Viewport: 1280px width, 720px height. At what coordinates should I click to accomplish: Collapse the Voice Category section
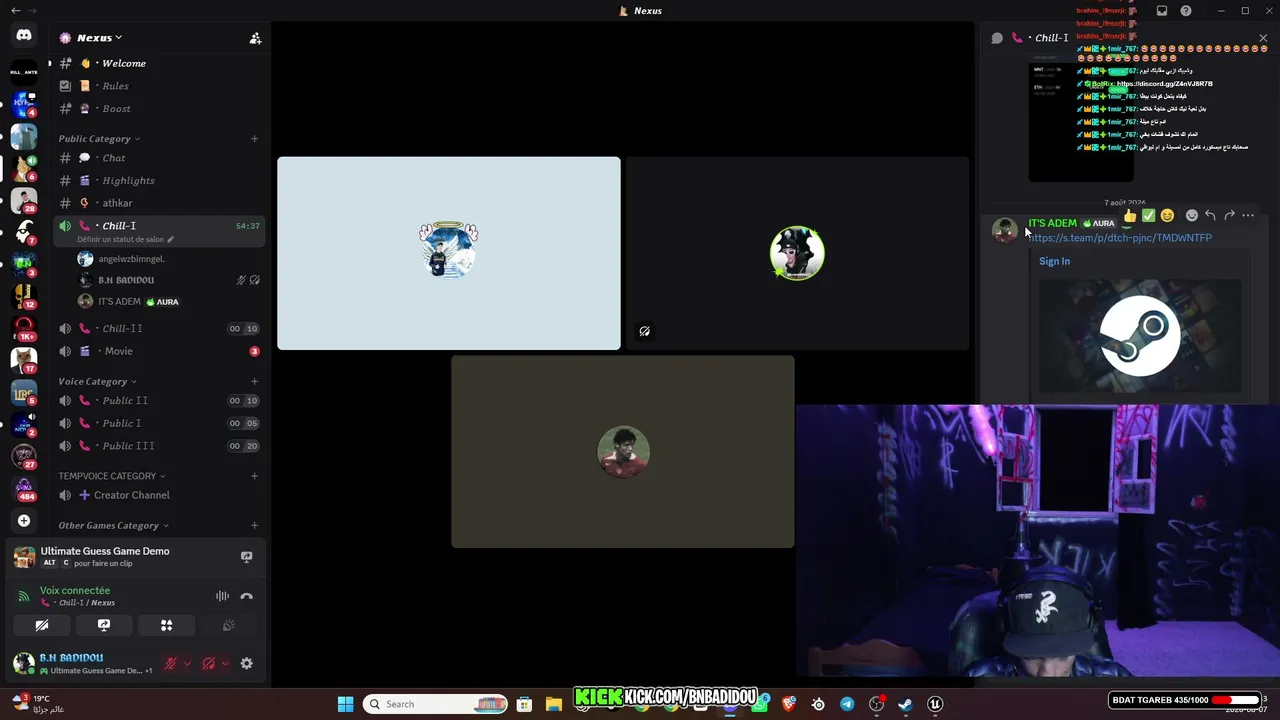[x=97, y=382]
